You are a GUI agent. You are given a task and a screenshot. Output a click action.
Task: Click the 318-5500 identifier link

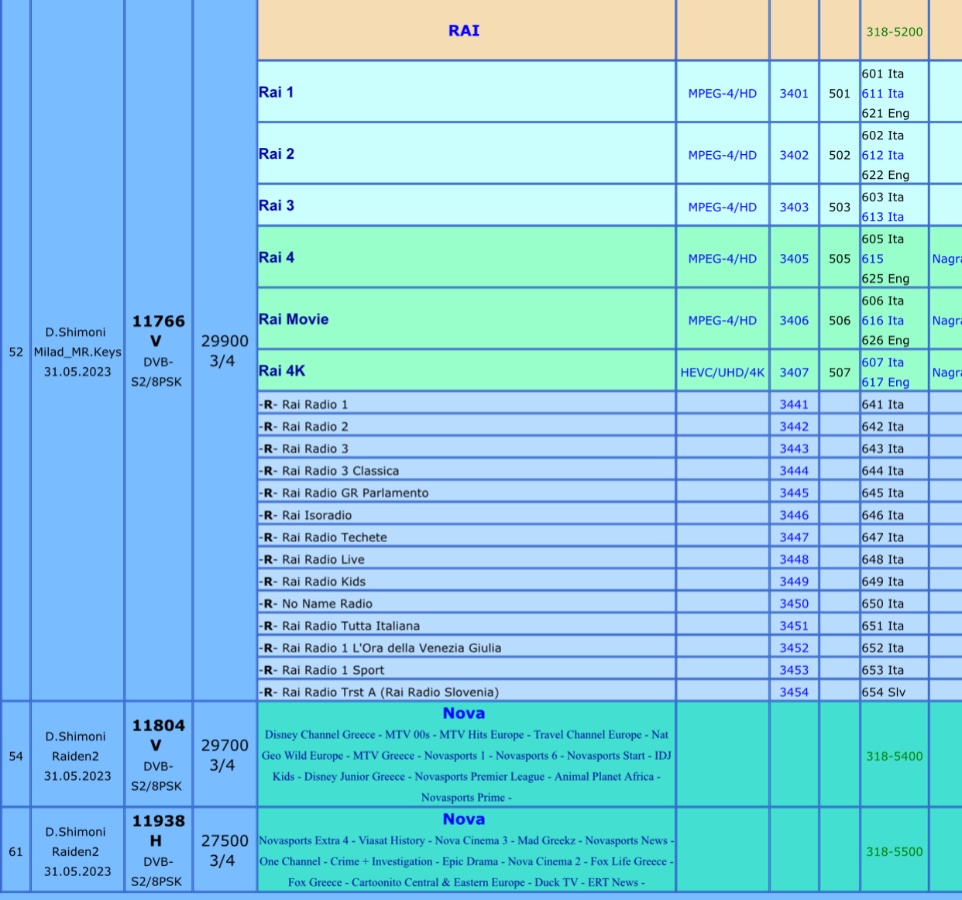894,852
